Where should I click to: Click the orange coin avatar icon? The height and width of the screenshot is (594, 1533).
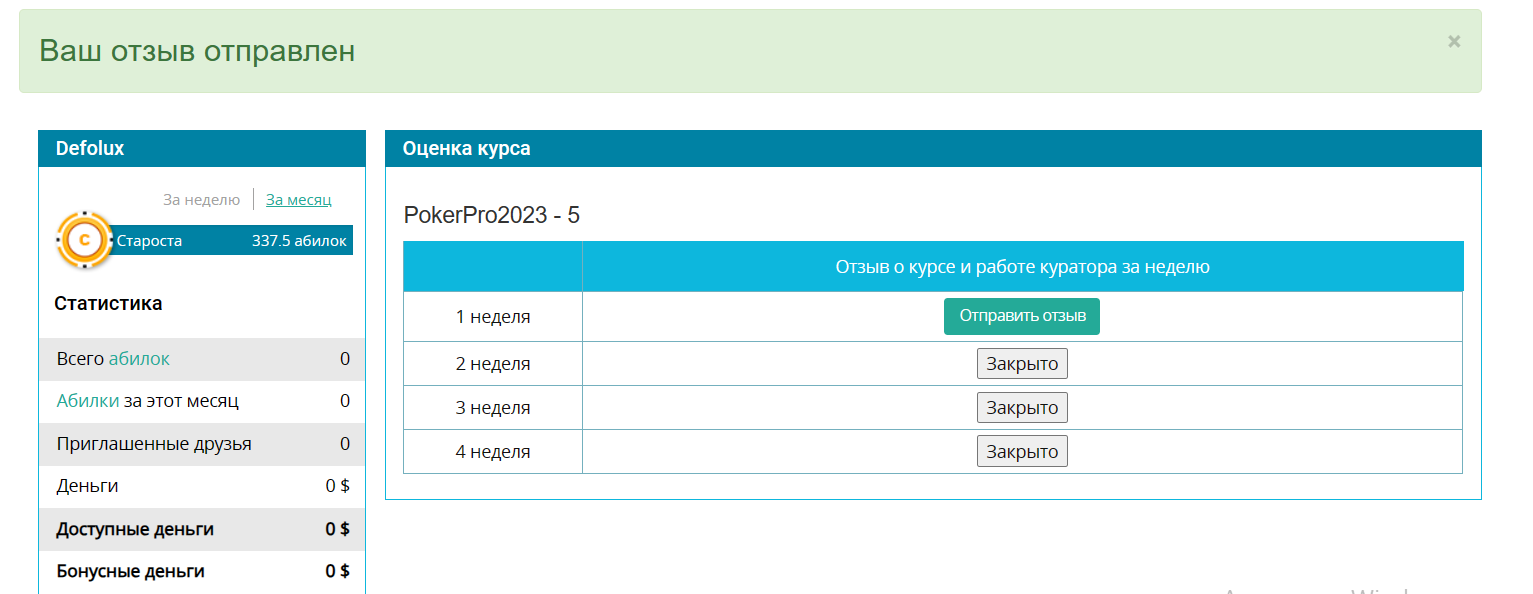[84, 240]
